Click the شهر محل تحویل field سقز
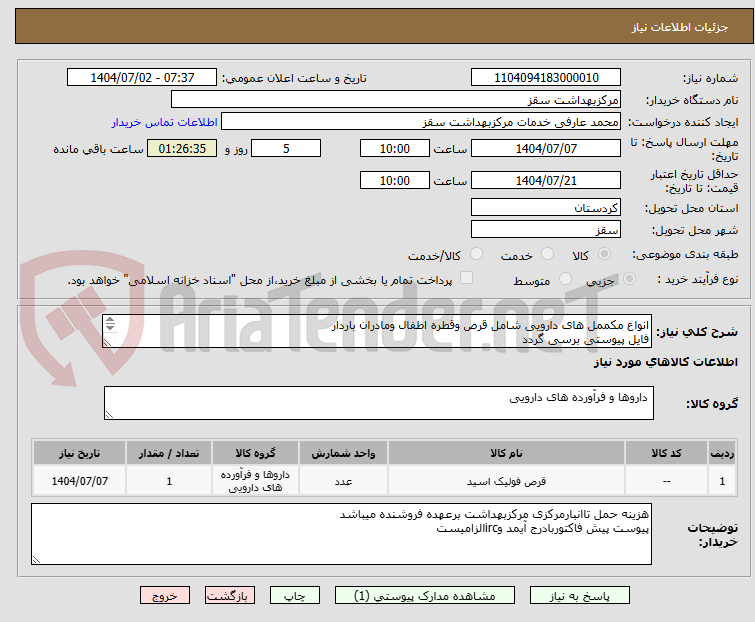The height and width of the screenshot is (622, 755). pos(546,230)
